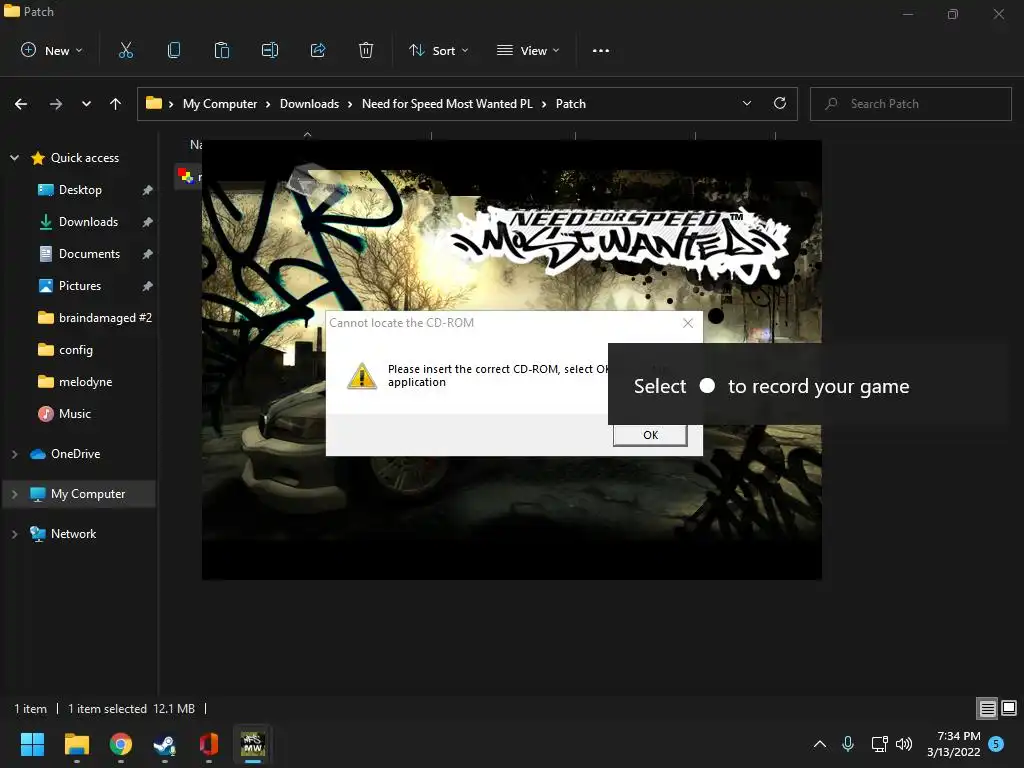The width and height of the screenshot is (1024, 768).
Task: Open Office app from taskbar
Action: 208,744
